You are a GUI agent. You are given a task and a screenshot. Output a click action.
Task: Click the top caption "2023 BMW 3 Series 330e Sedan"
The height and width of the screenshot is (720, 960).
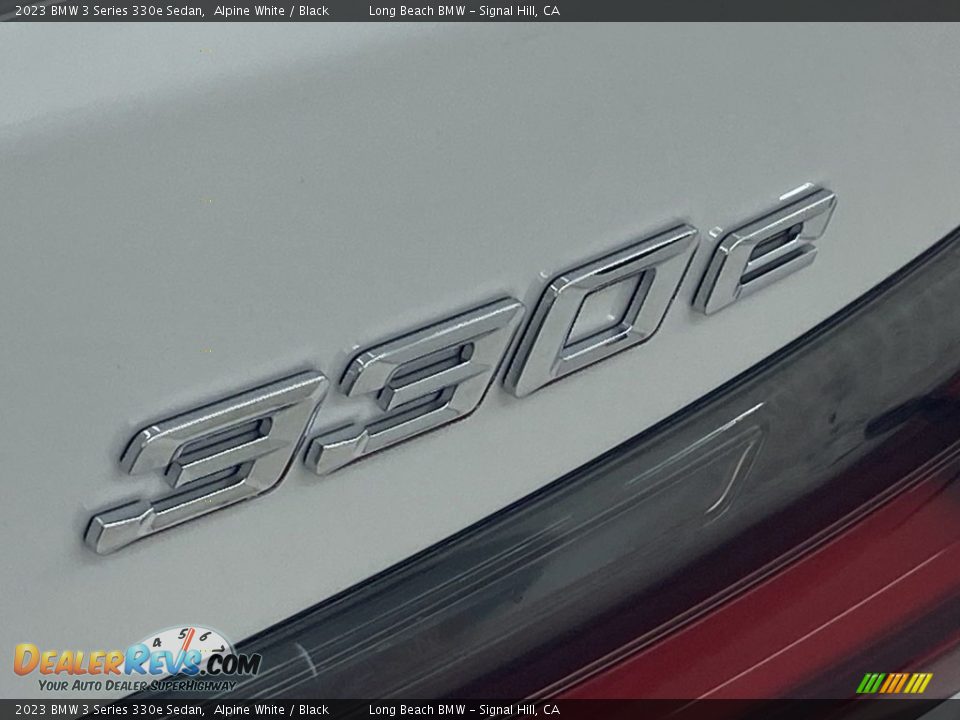[x=109, y=11]
